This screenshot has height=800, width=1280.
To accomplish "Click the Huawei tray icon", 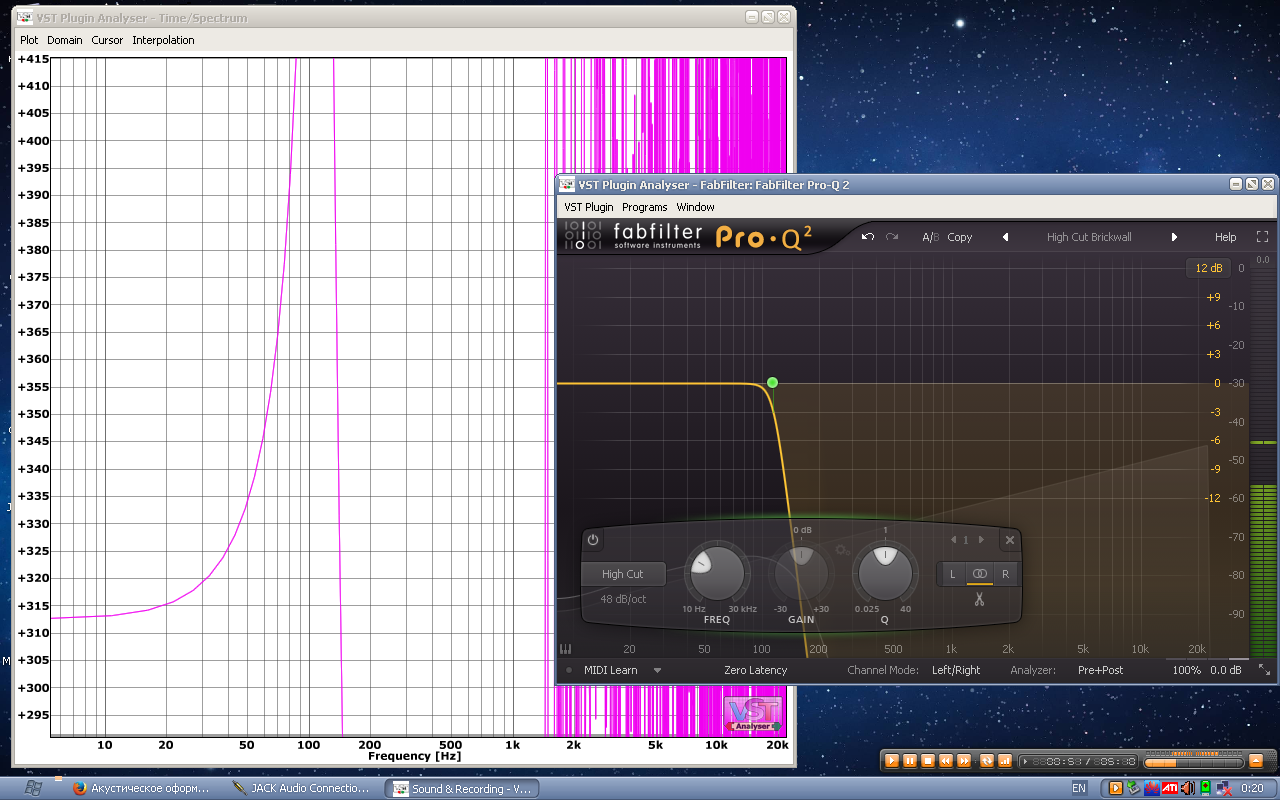I will 1150,788.
